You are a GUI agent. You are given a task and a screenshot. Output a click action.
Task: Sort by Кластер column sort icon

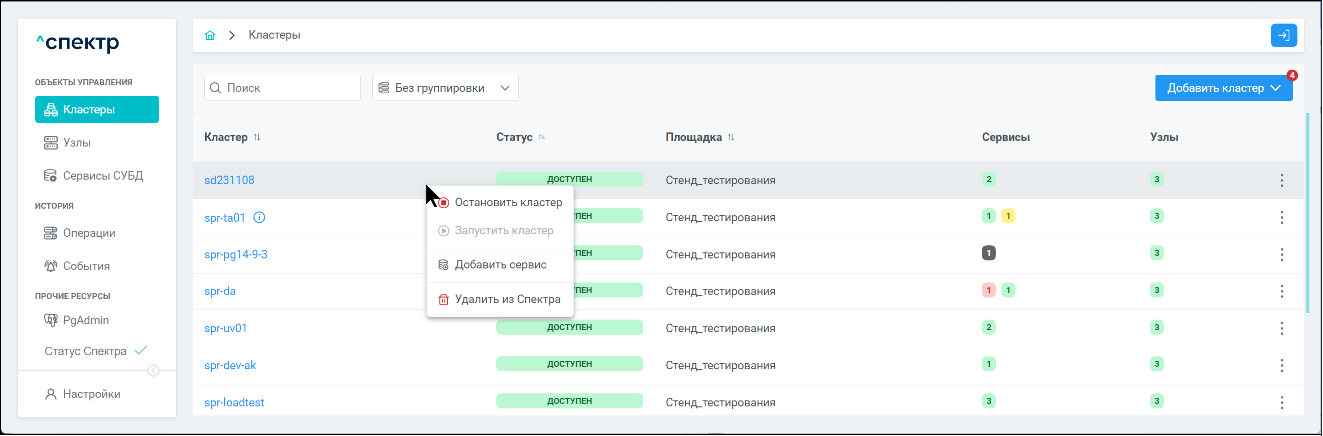click(x=257, y=137)
